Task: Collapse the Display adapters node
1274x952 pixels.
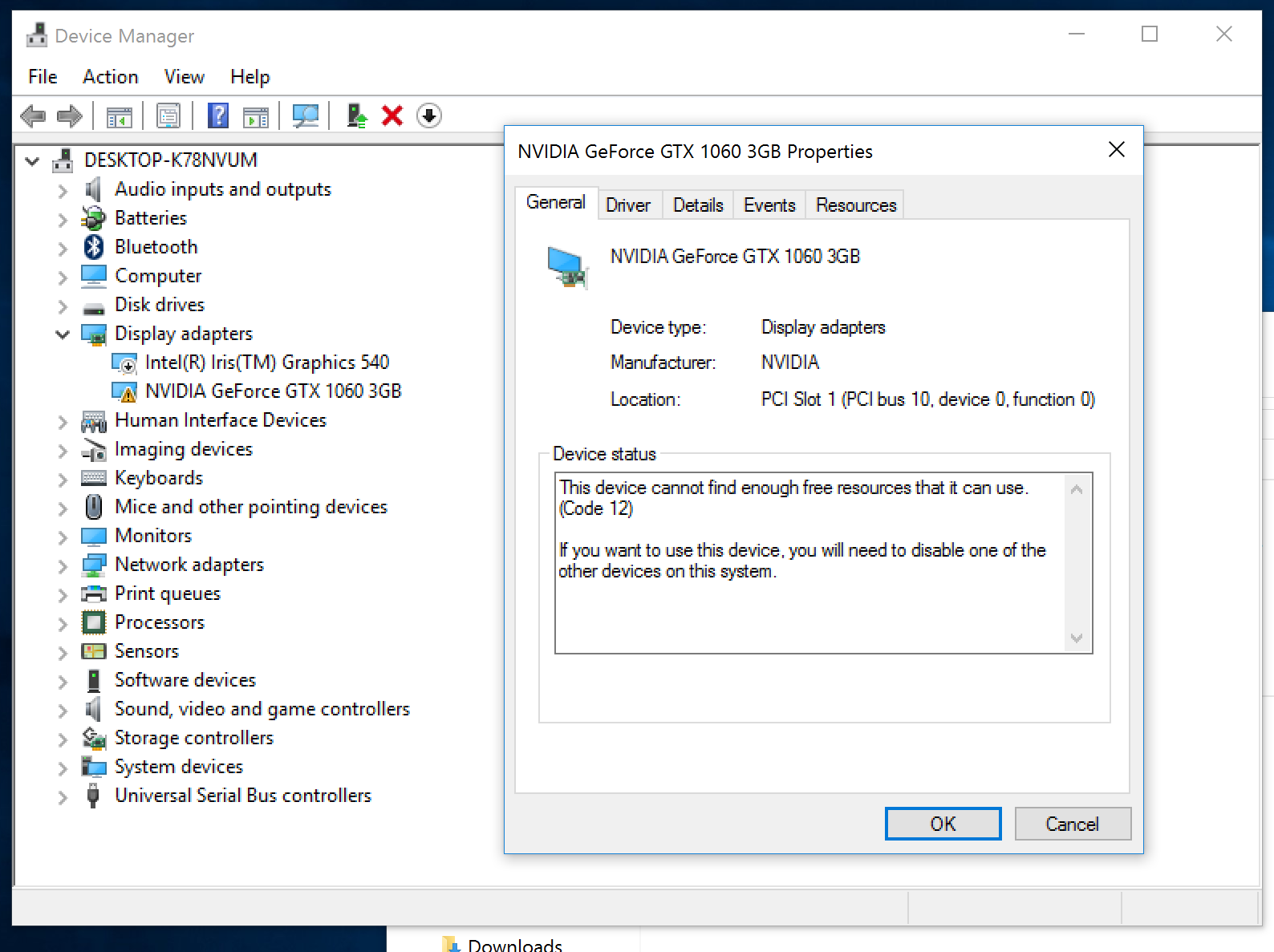Action: point(63,334)
